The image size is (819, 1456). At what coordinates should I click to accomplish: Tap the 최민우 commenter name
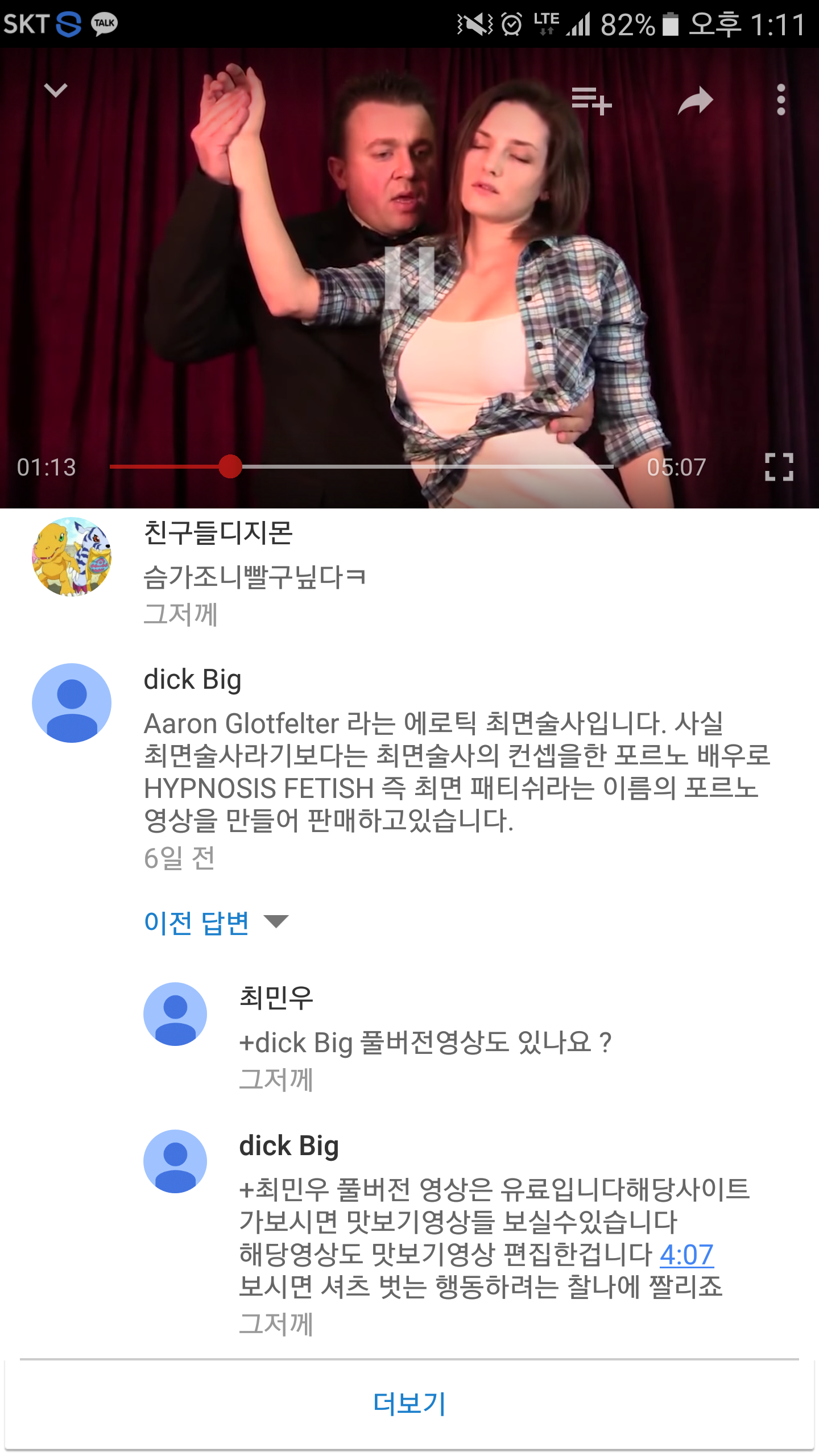[276, 998]
